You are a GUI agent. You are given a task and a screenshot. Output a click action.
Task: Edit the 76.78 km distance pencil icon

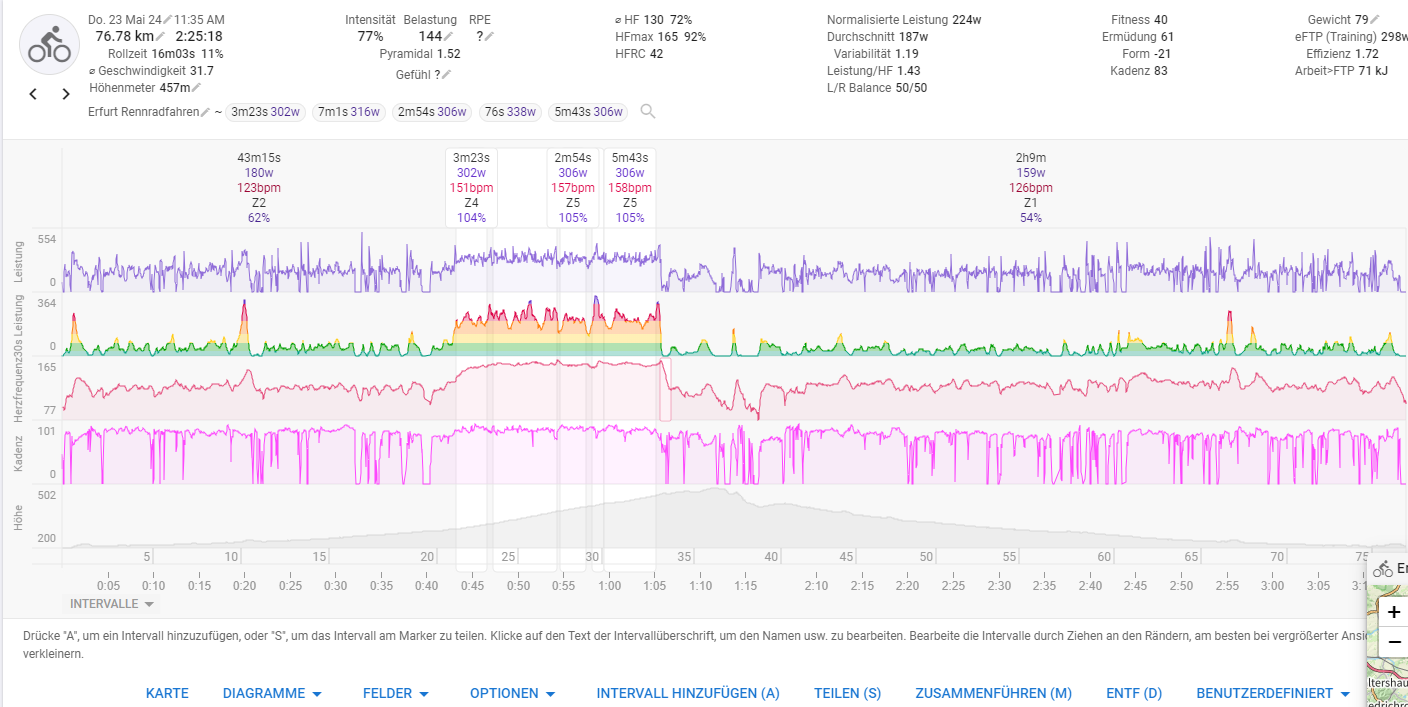[161, 37]
